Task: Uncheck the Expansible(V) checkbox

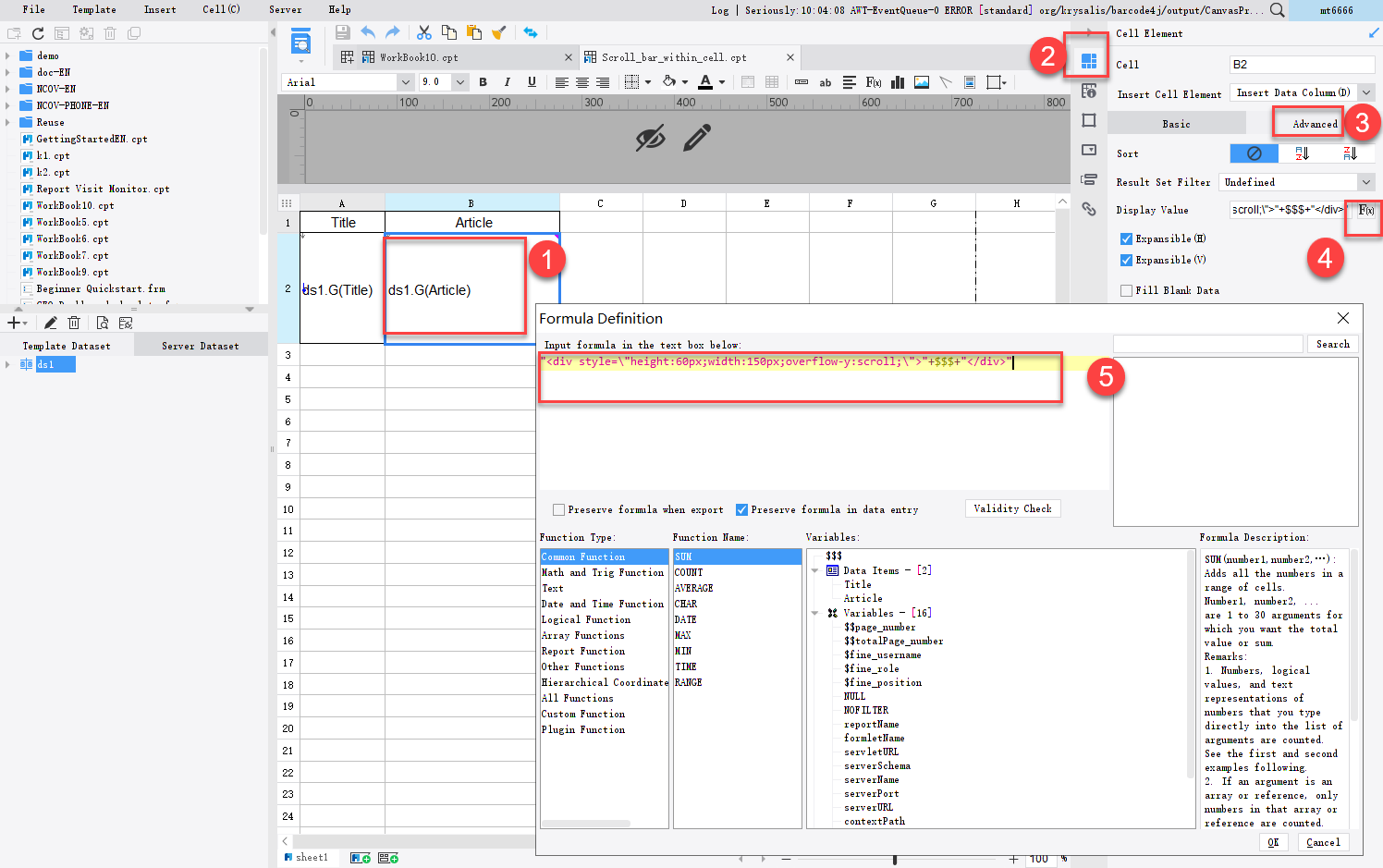Action: click(1126, 260)
